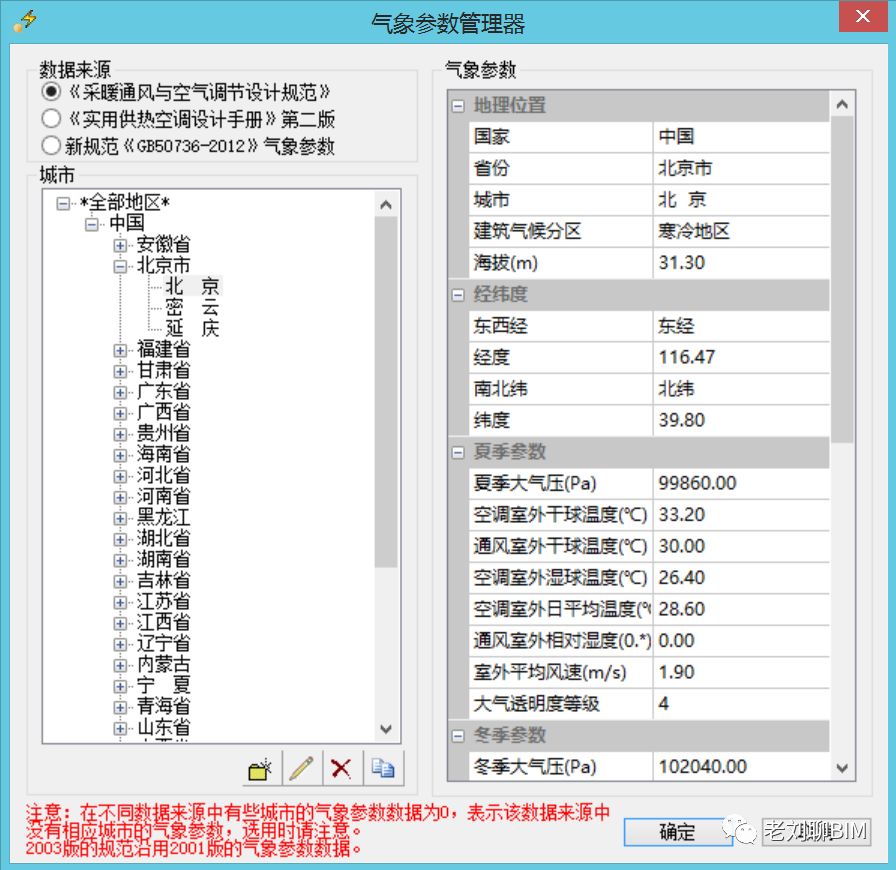The height and width of the screenshot is (870, 896).
Task: Collapse the 冬季参数 property section
Action: pyautogui.click(x=458, y=736)
